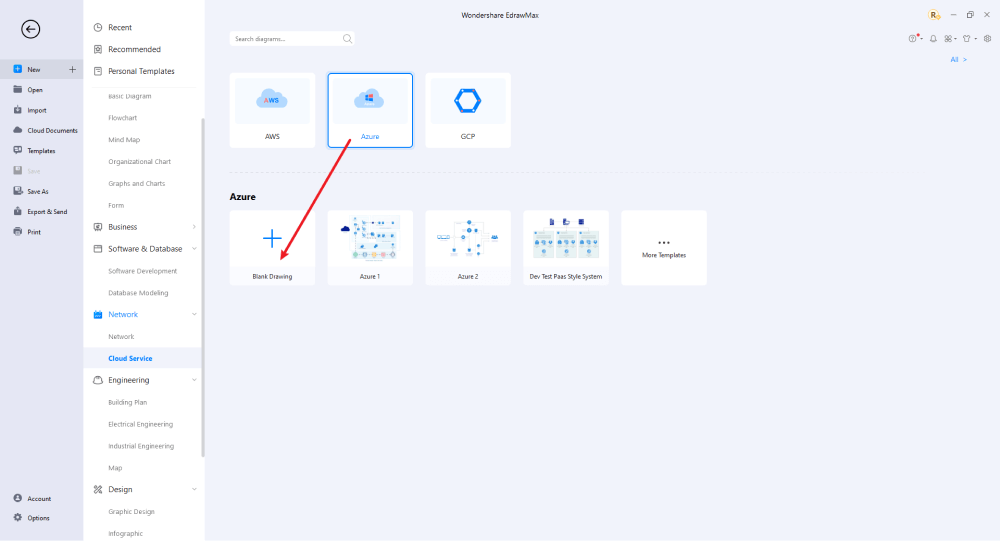
Task: Open the Azure 2 template
Action: (468, 248)
